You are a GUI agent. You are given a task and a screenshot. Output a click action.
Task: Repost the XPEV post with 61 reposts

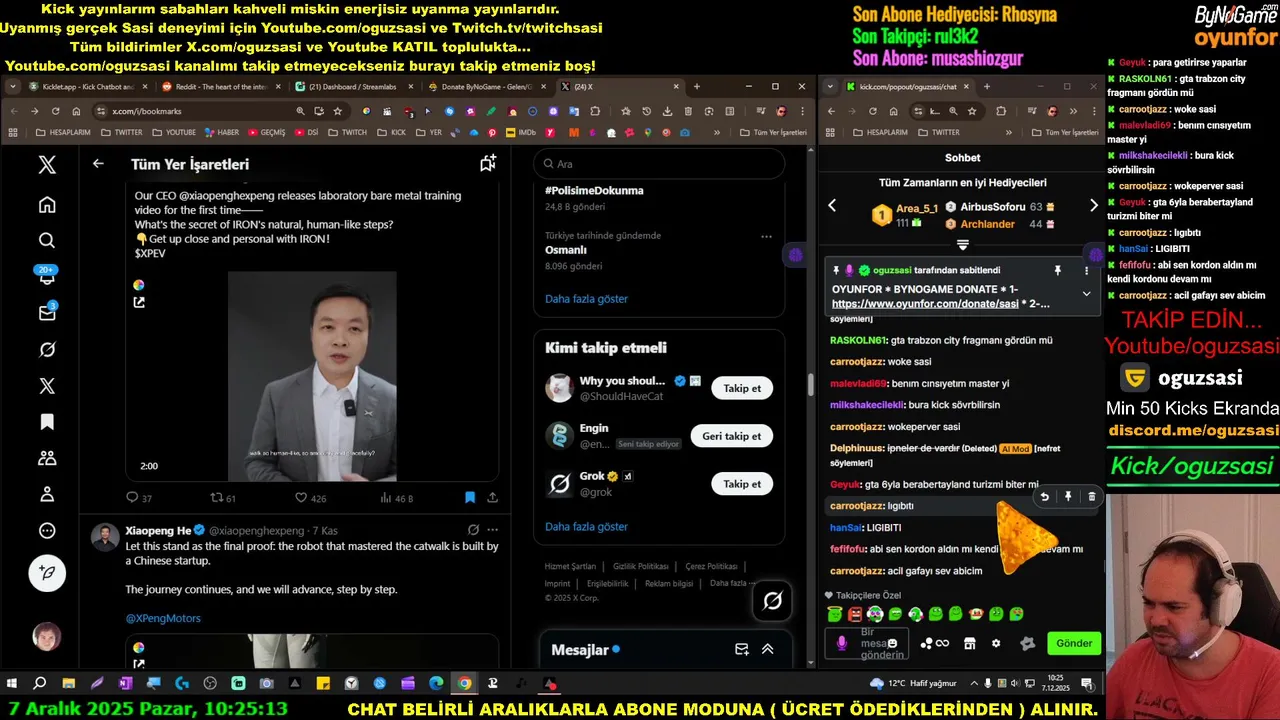[223, 497]
